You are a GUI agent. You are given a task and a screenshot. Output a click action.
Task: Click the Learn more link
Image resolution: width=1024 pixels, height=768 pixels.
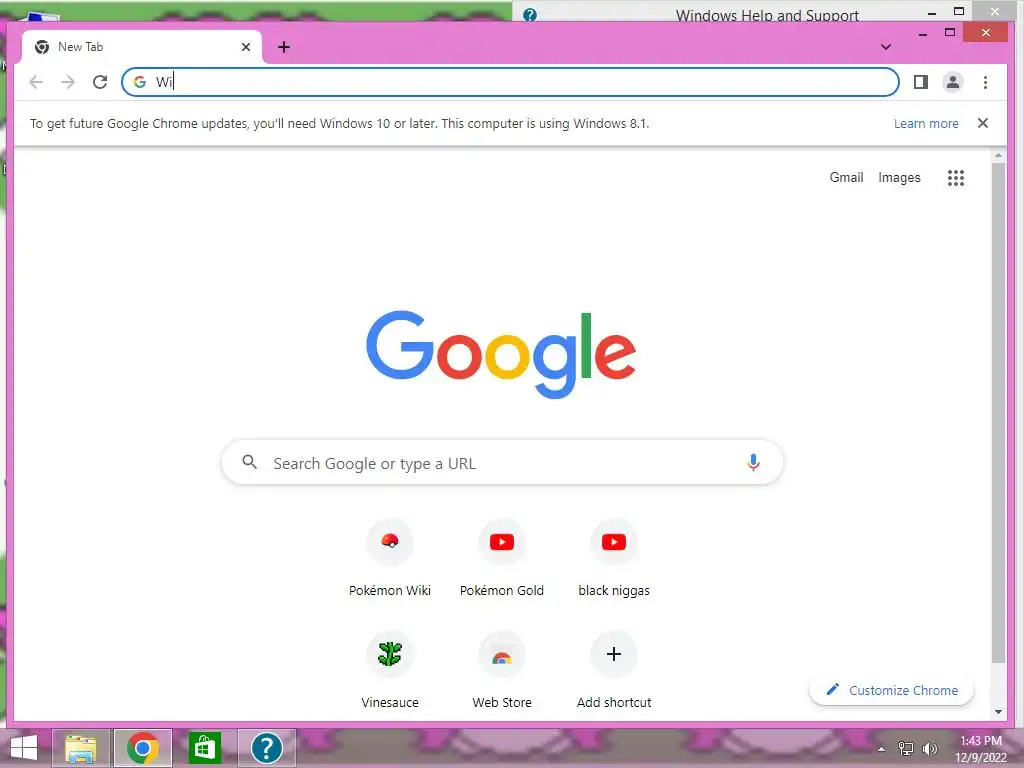pyautogui.click(x=926, y=123)
